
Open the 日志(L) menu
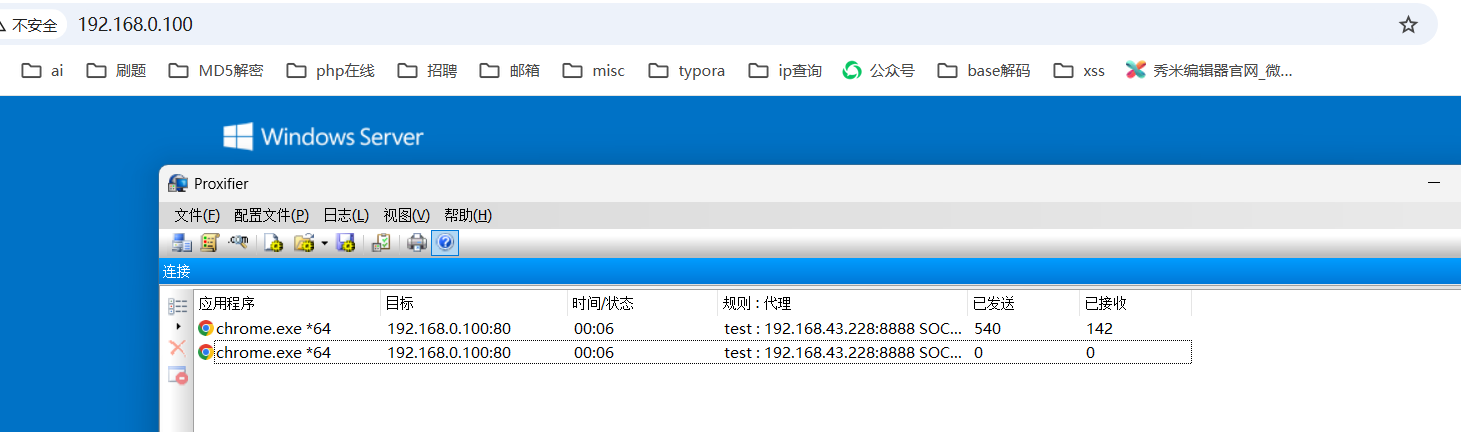click(346, 215)
